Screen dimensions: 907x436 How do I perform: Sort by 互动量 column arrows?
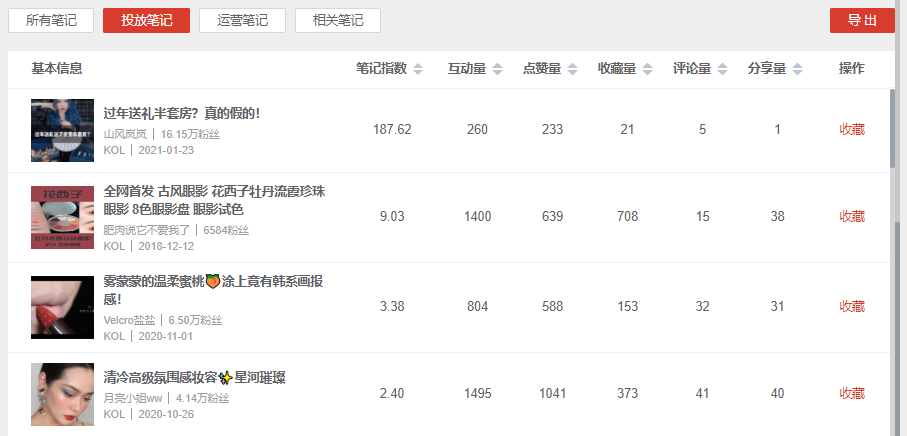pos(497,69)
